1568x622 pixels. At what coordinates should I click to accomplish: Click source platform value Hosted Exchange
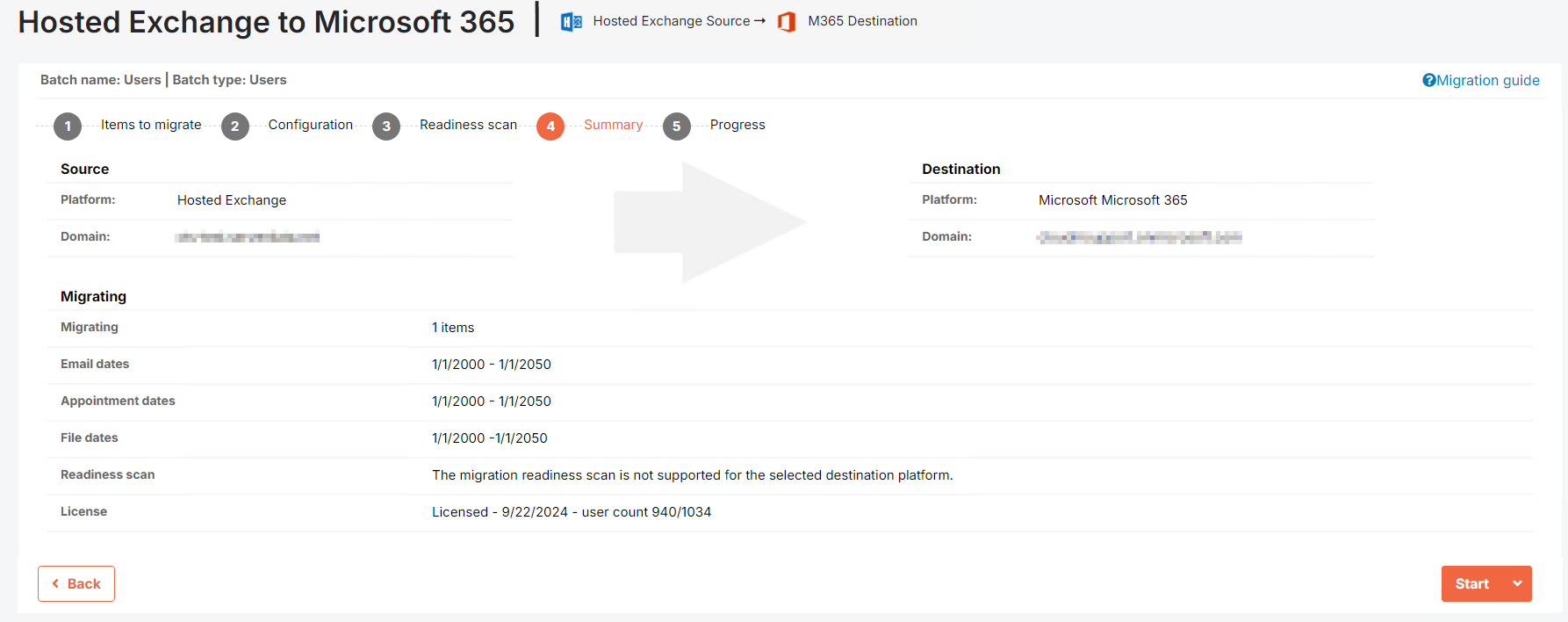coord(232,200)
